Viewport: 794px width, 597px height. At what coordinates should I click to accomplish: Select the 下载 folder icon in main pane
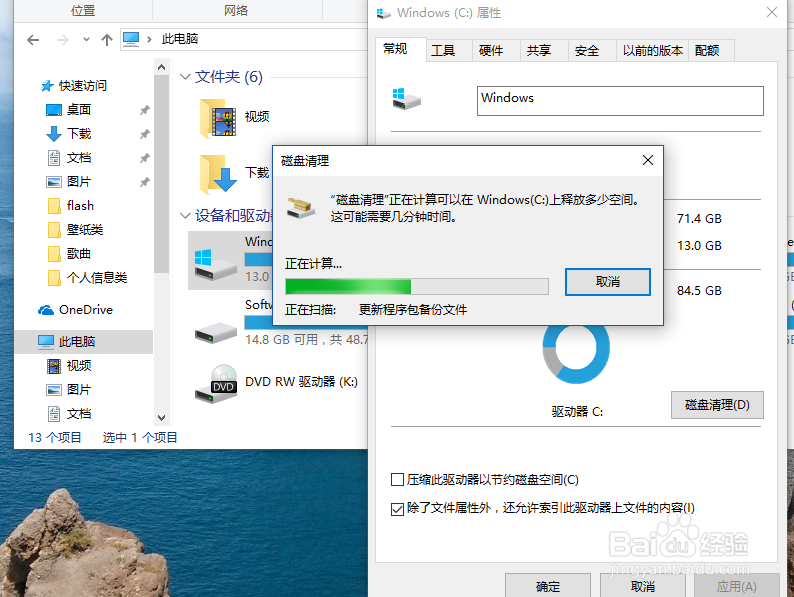[218, 174]
